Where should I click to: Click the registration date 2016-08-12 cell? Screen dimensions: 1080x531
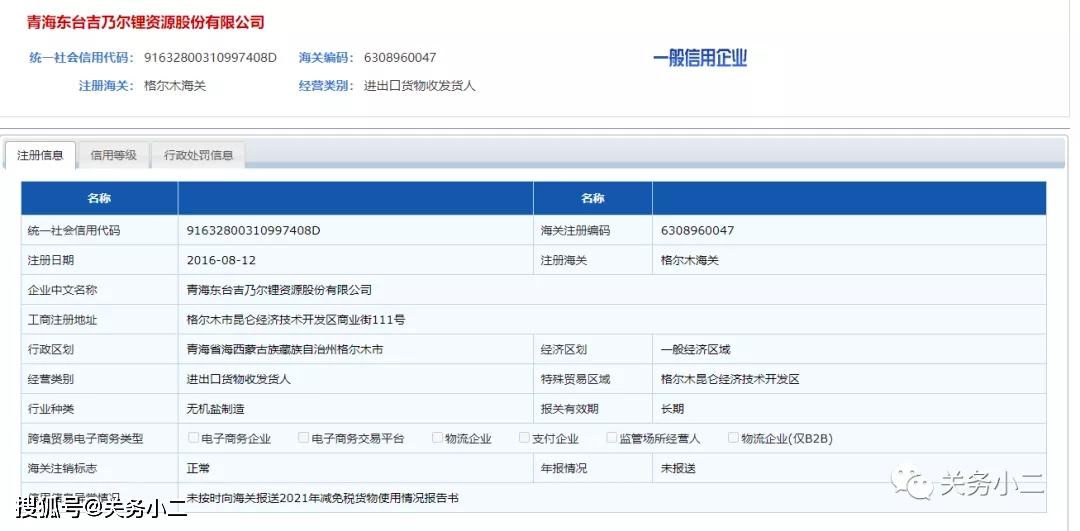pos(221,260)
